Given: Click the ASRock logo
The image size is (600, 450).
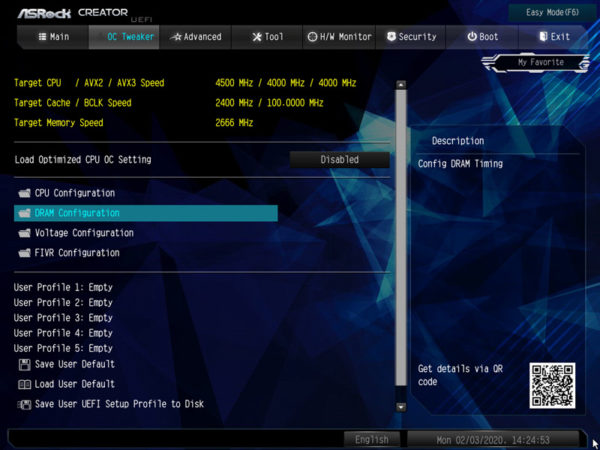Looking at the screenshot, I should click(x=44, y=14).
